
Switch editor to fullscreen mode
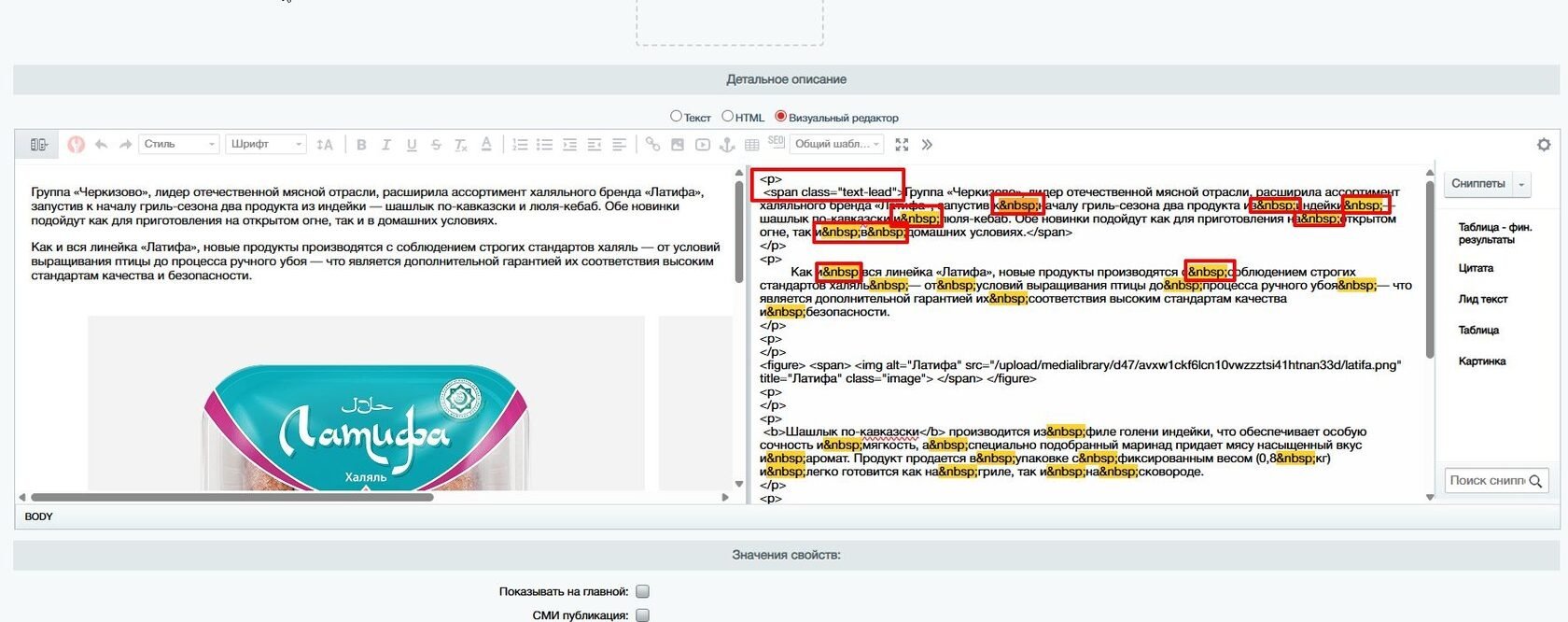[902, 145]
